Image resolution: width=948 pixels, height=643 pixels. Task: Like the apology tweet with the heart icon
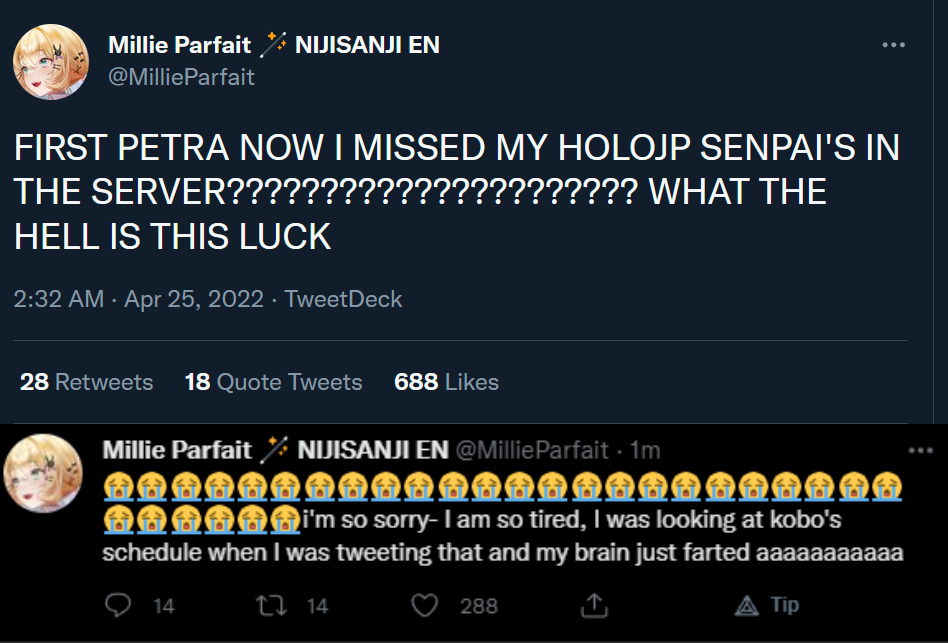[x=426, y=605]
